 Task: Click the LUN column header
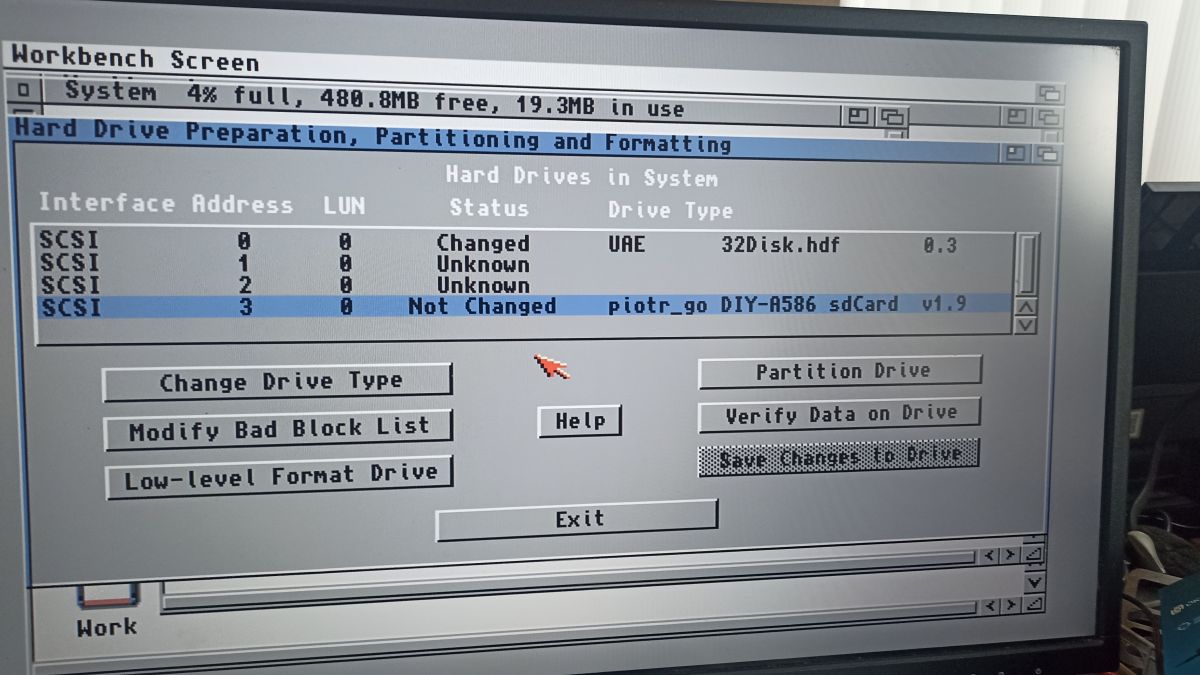coord(344,206)
